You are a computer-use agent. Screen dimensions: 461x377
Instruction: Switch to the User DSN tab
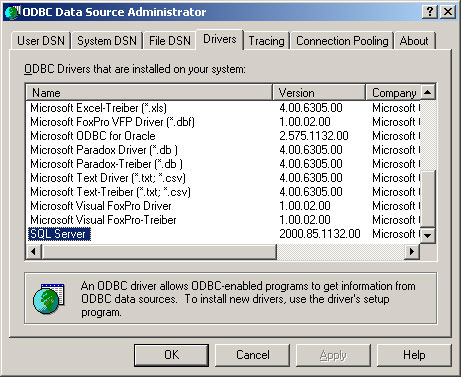[41, 41]
